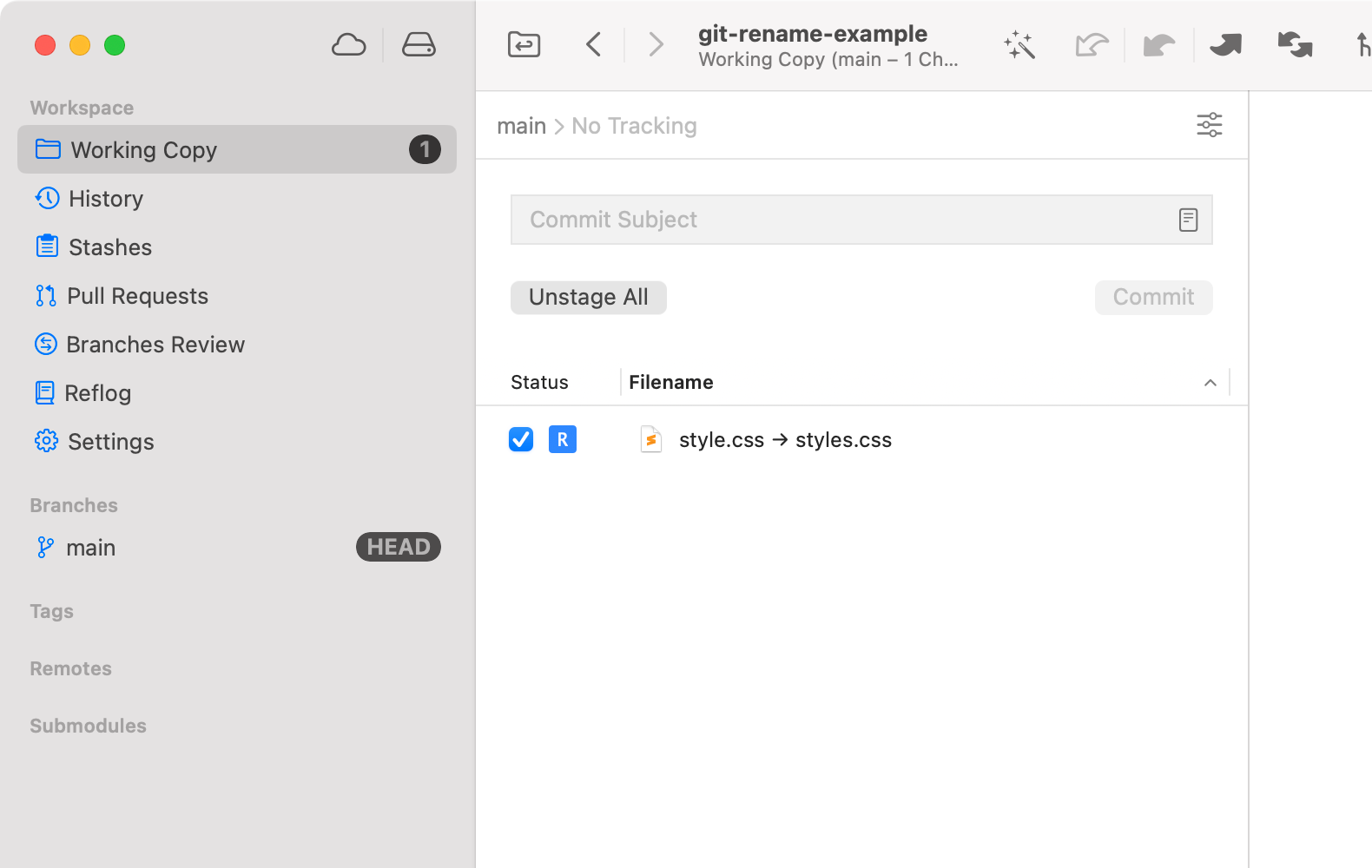The image size is (1372, 868).
Task: Open the commit template icon in subject field
Action: coord(1188,220)
